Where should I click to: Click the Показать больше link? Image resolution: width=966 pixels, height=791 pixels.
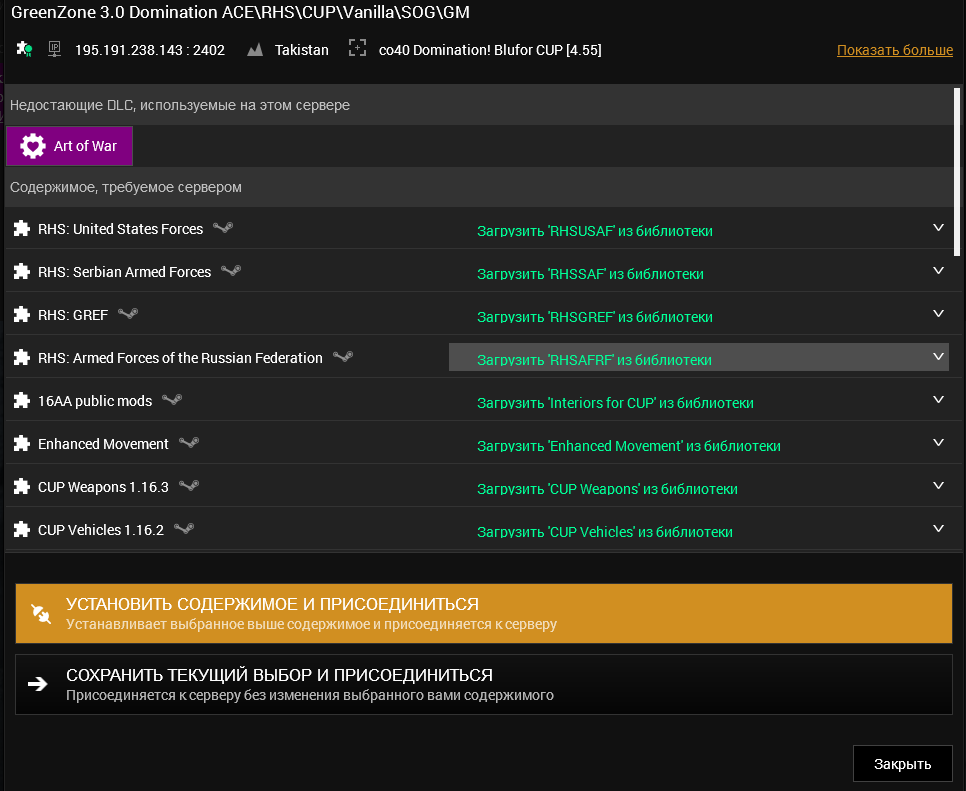pos(895,50)
